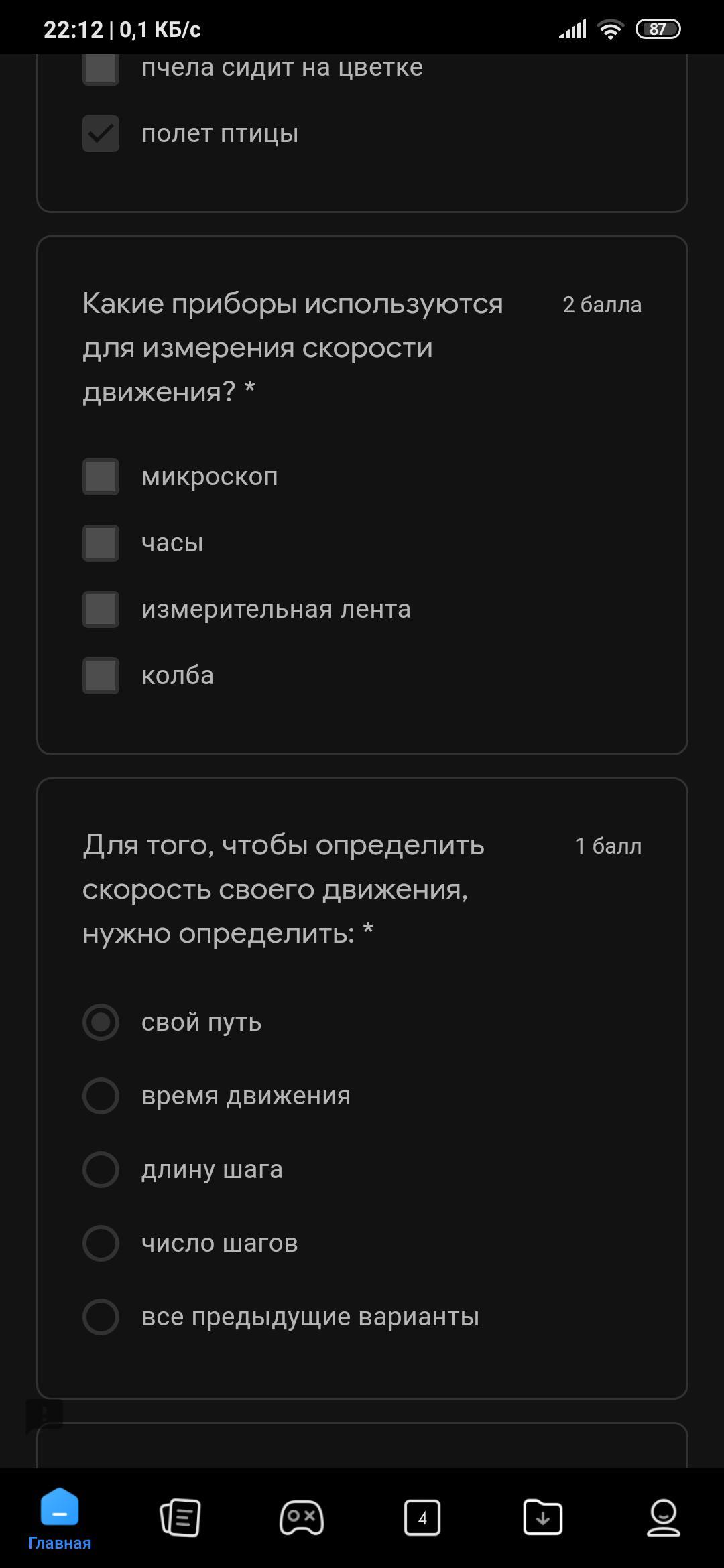Choose the длину шага radio option
724x1568 pixels.
tap(101, 1169)
